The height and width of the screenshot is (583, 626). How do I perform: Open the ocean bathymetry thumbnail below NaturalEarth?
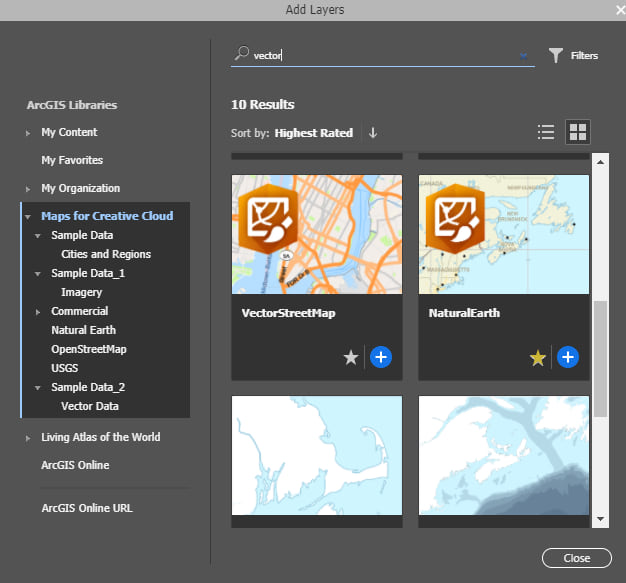click(504, 455)
